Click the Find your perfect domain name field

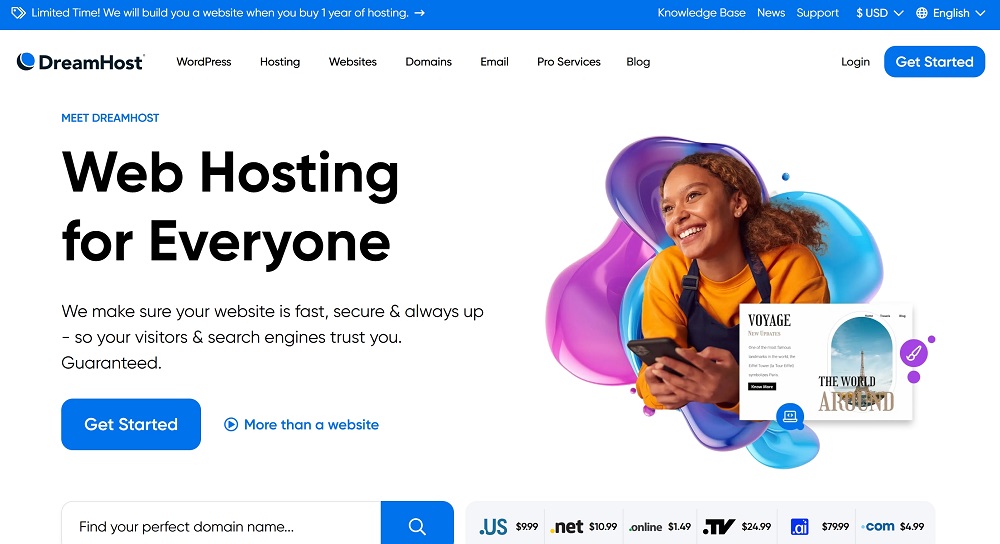pos(221,526)
